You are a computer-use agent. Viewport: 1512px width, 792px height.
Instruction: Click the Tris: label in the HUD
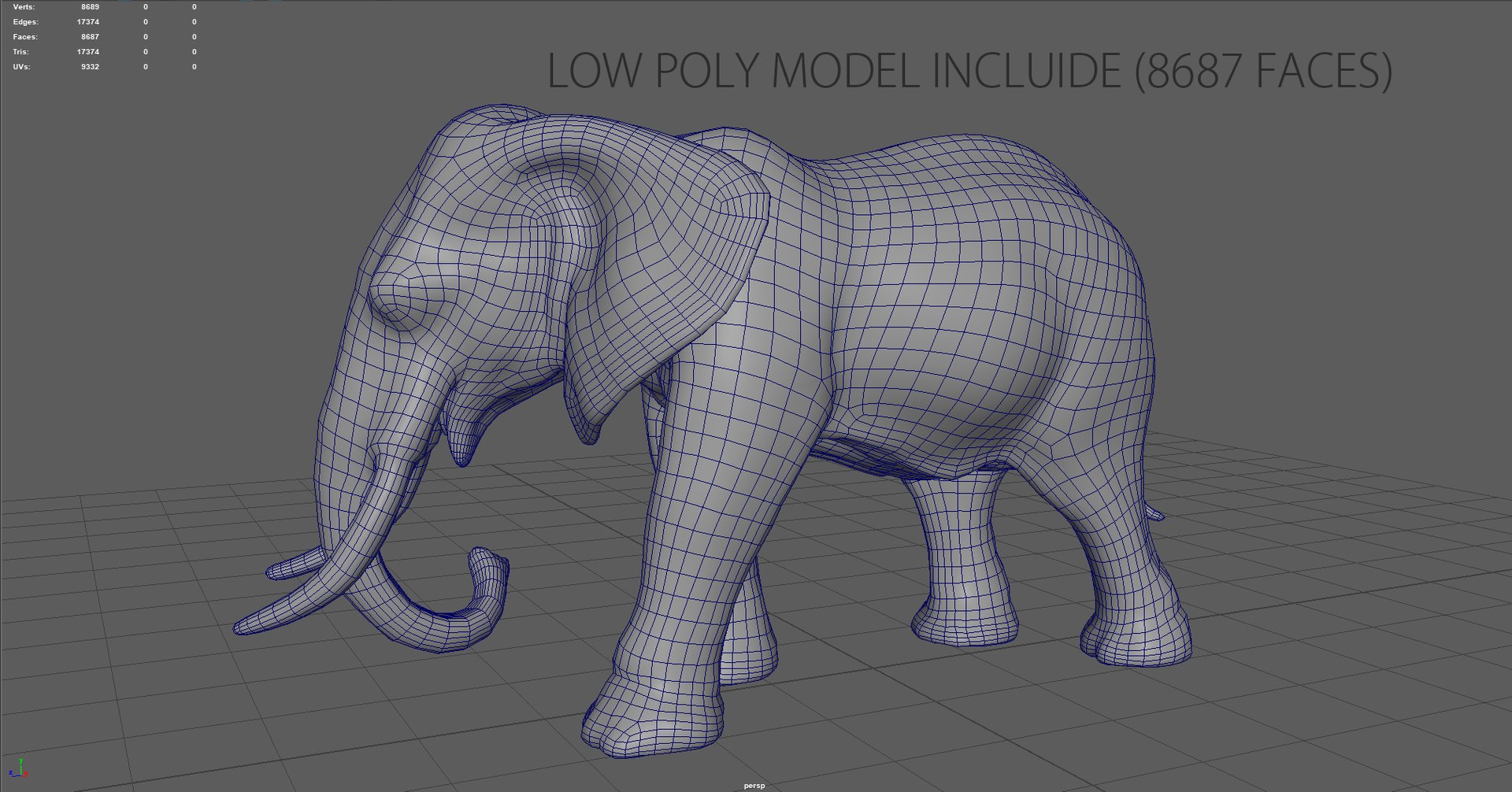(20, 52)
